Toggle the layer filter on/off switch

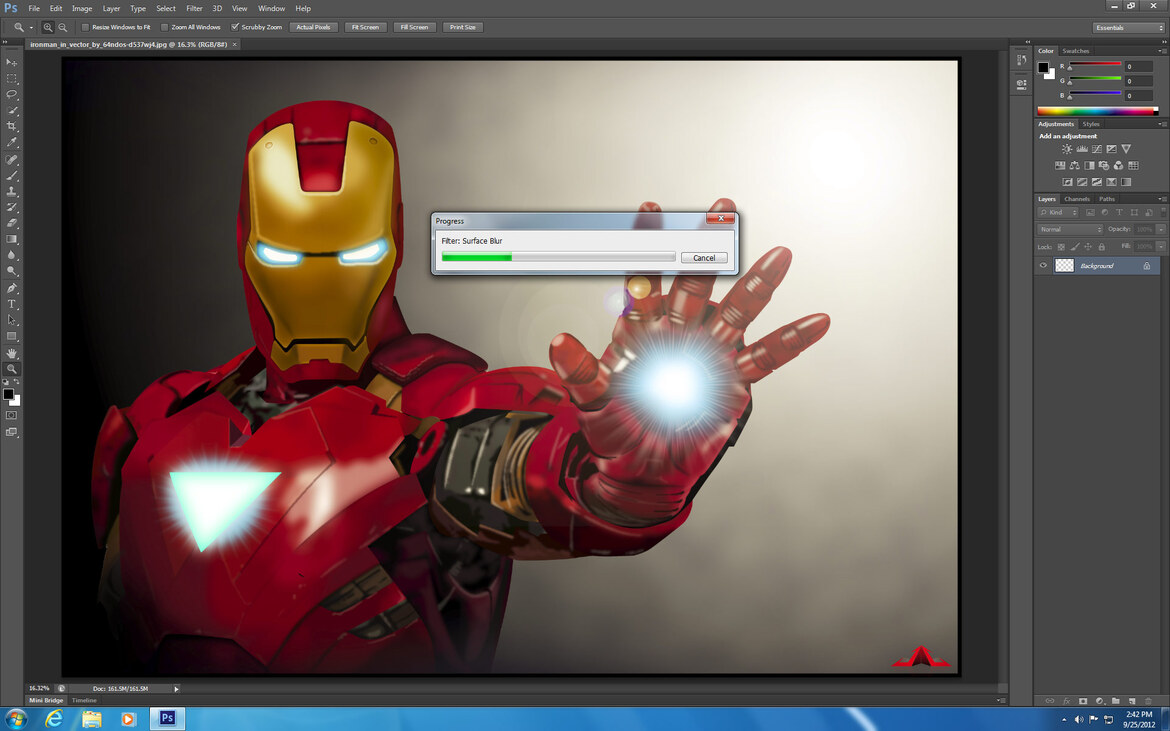(x=1163, y=213)
